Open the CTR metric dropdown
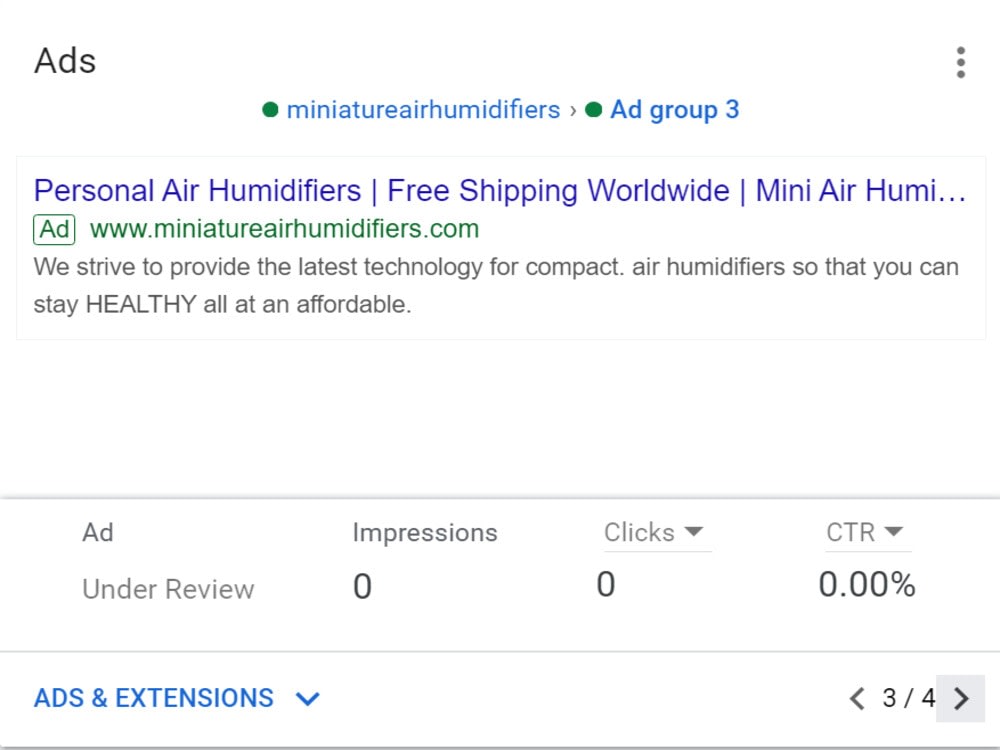 pos(868,533)
